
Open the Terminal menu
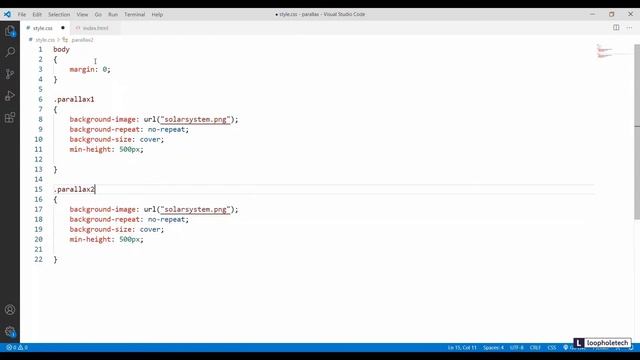(135, 14)
